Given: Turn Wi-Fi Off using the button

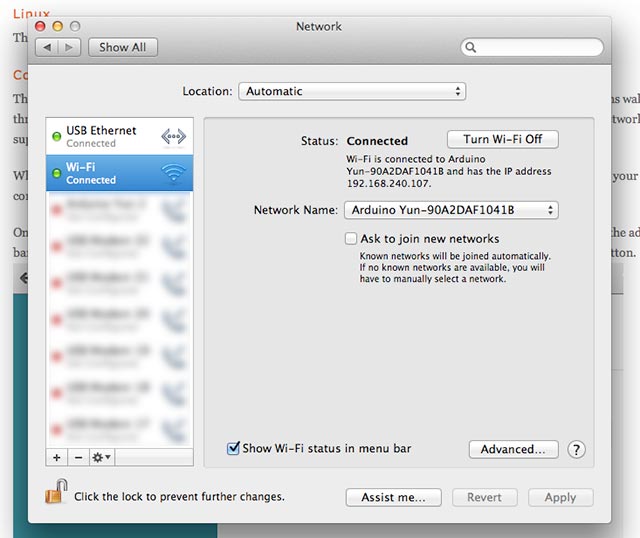Looking at the screenshot, I should (x=502, y=139).
